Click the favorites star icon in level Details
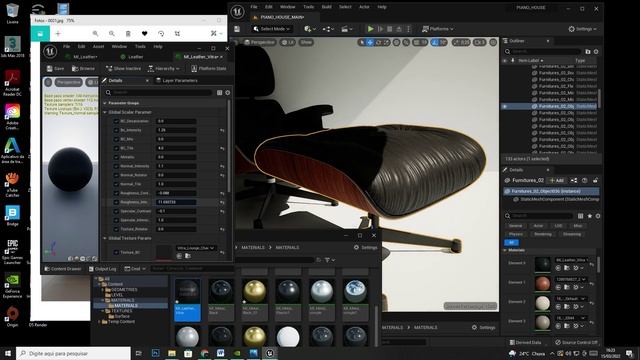Image resolution: width=640 pixels, height=360 pixels. pos(589,216)
